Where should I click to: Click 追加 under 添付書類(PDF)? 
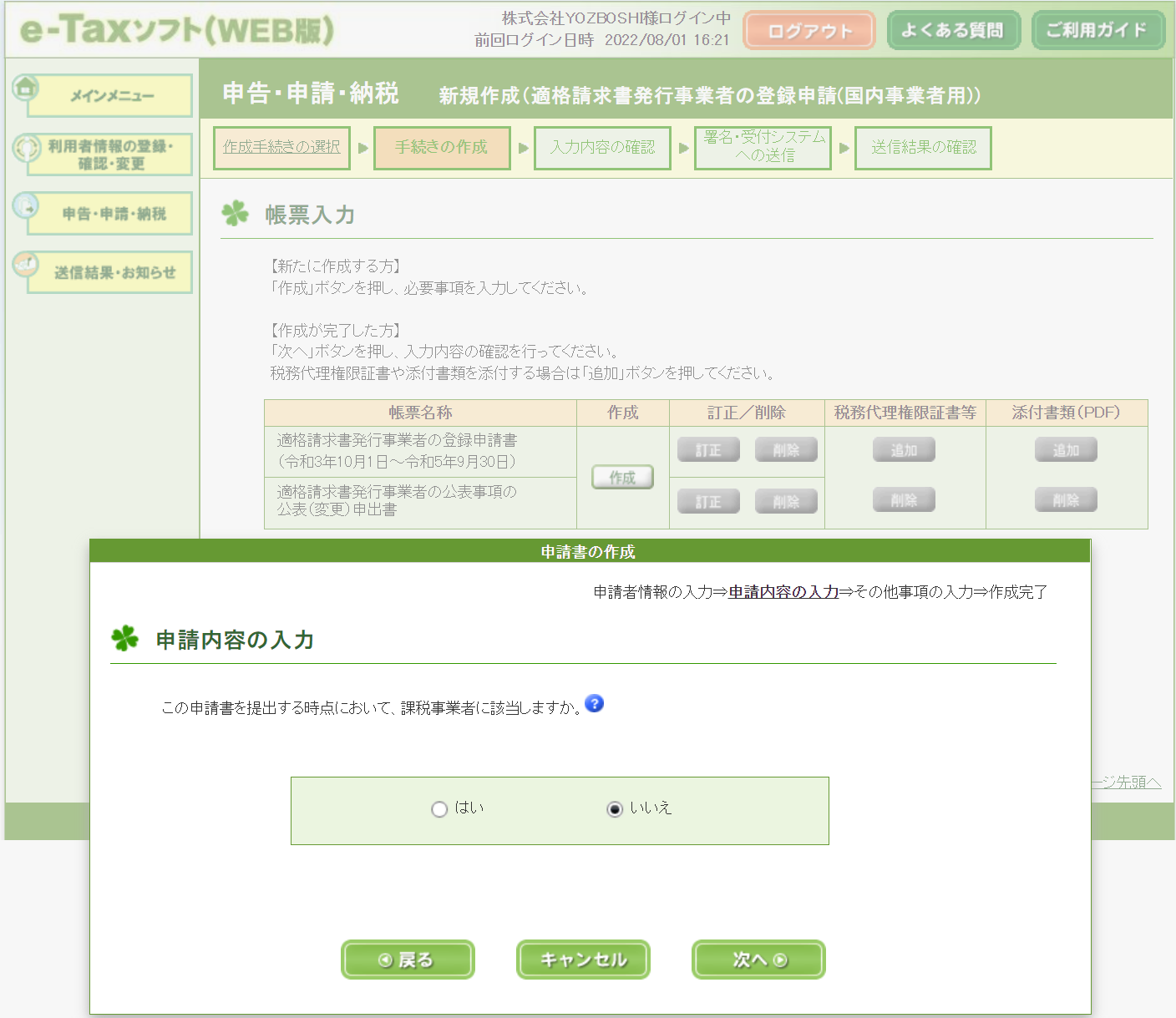pyautogui.click(x=1066, y=450)
